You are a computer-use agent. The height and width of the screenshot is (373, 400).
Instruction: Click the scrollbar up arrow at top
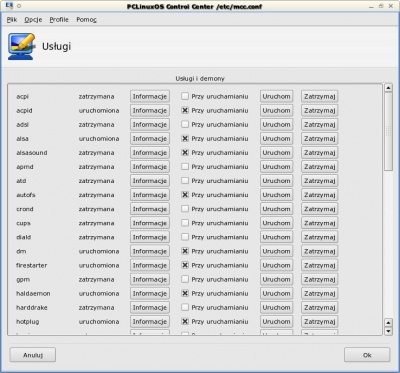[x=388, y=88]
